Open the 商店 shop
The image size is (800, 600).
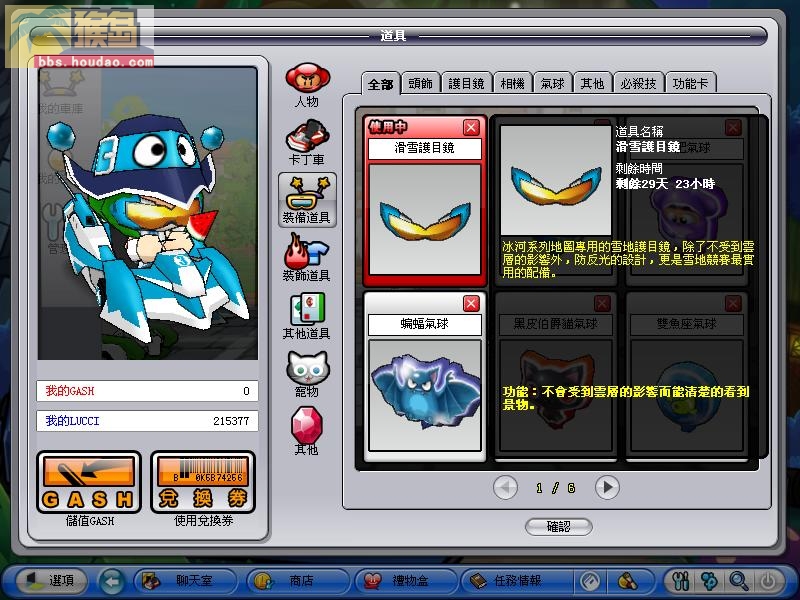pyautogui.click(x=298, y=580)
